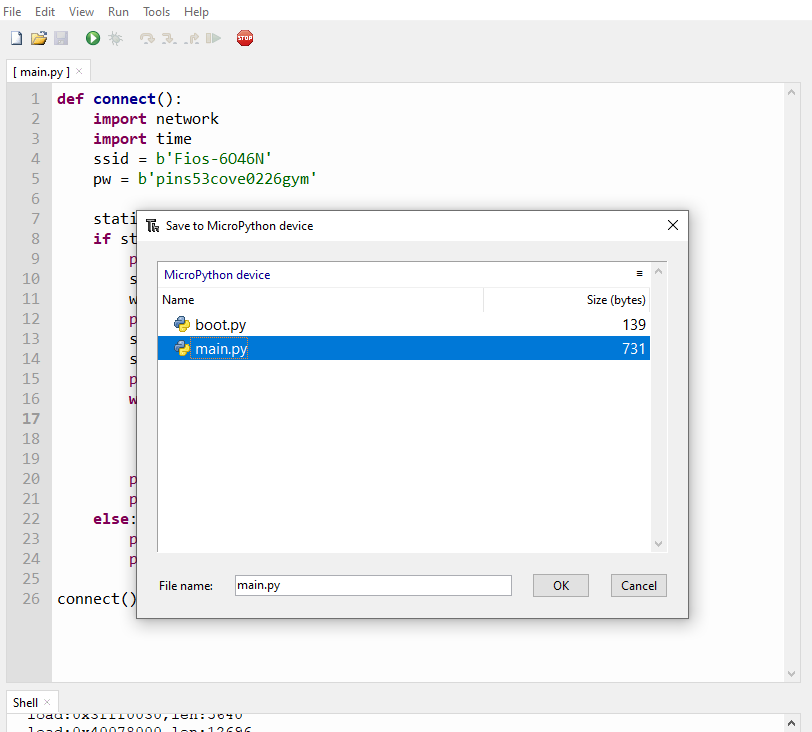The image size is (812, 732).
Task: Click the Resume debugging icon
Action: pyautogui.click(x=213, y=38)
